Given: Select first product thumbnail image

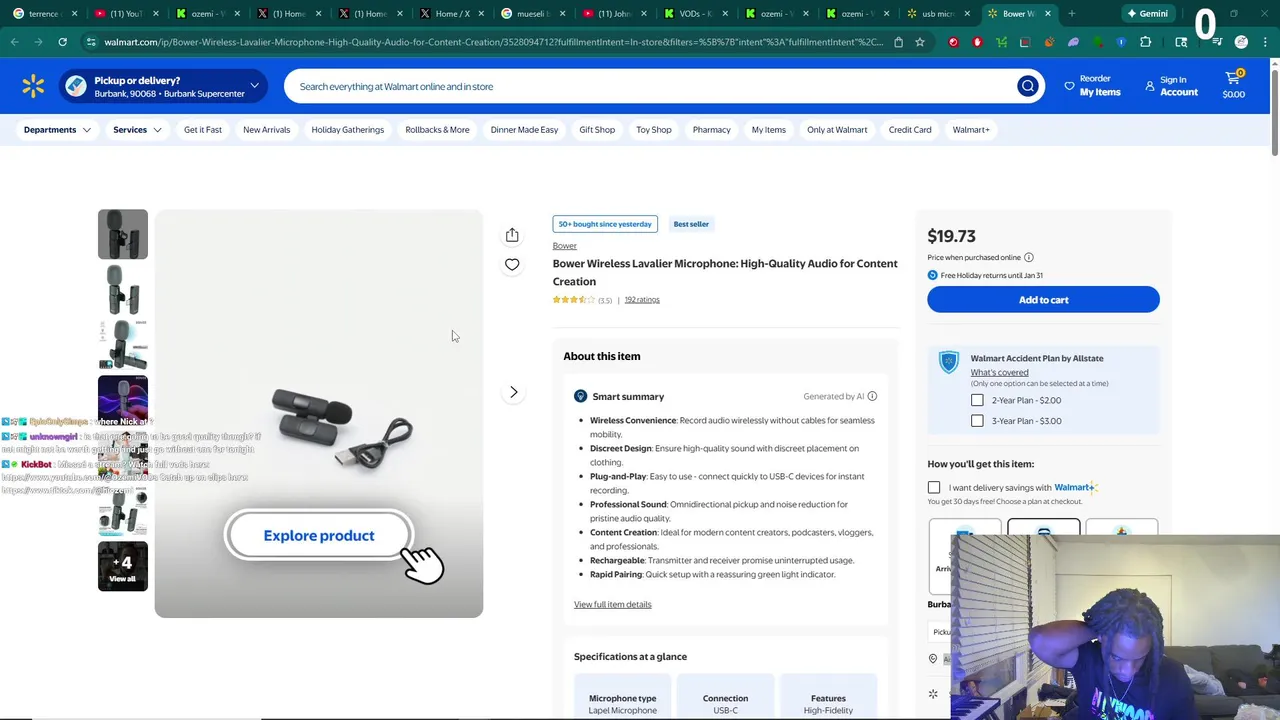Looking at the screenshot, I should coord(123,234).
